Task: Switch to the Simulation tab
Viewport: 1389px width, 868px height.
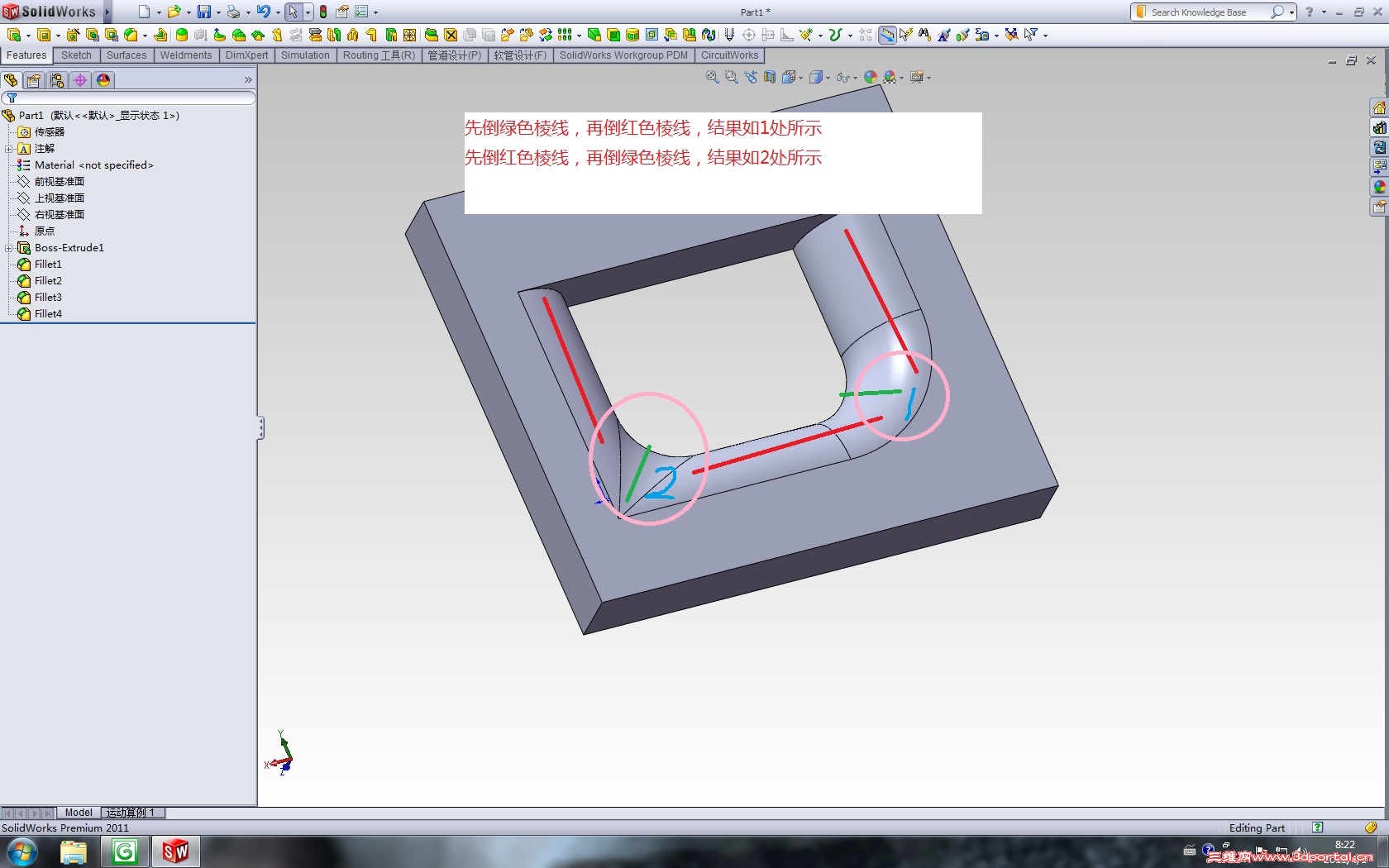Action: [305, 55]
